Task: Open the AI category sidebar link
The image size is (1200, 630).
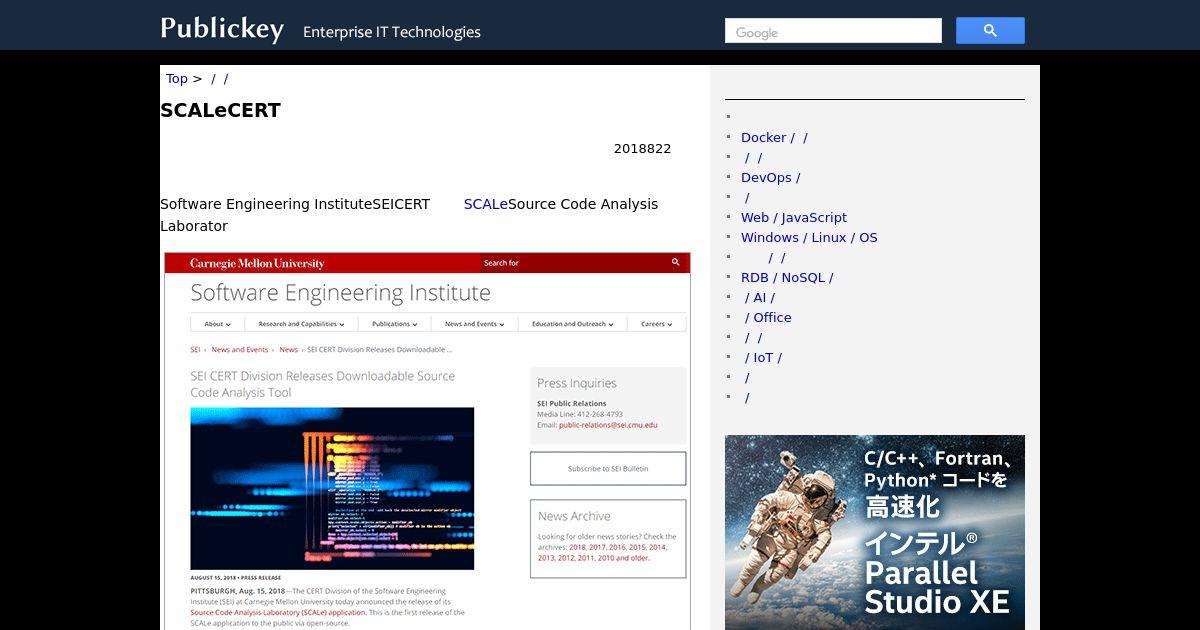Action: coord(760,297)
